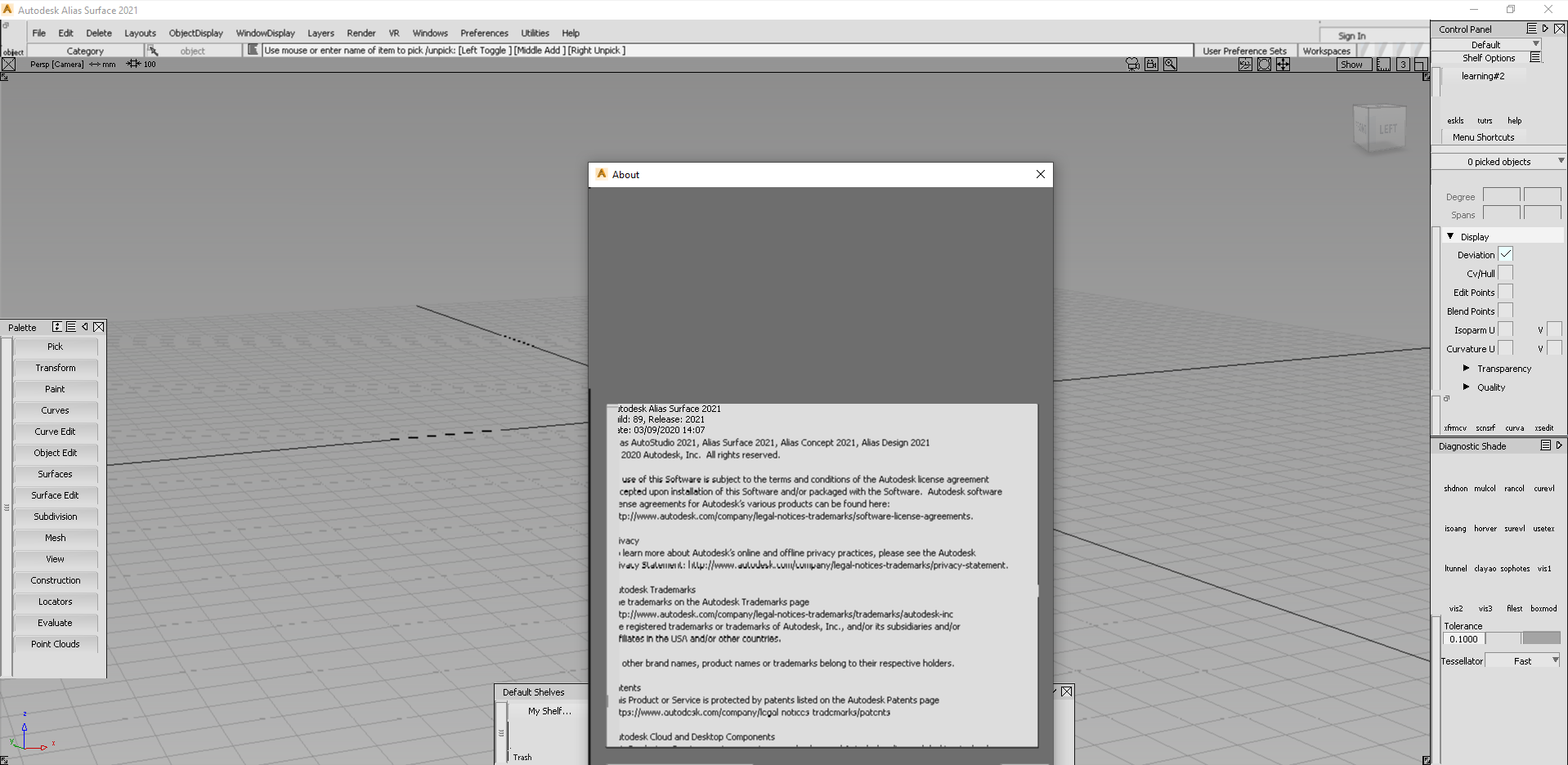Close the Palette panel with X icon

click(x=99, y=327)
